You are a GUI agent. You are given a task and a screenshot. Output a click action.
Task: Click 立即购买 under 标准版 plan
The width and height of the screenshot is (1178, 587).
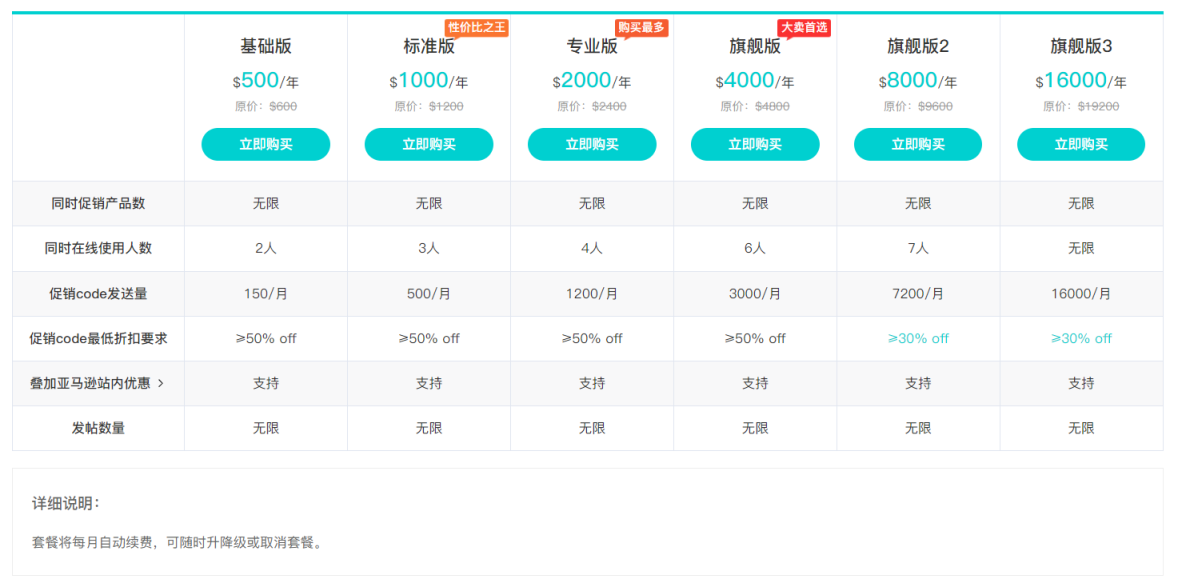(x=428, y=144)
